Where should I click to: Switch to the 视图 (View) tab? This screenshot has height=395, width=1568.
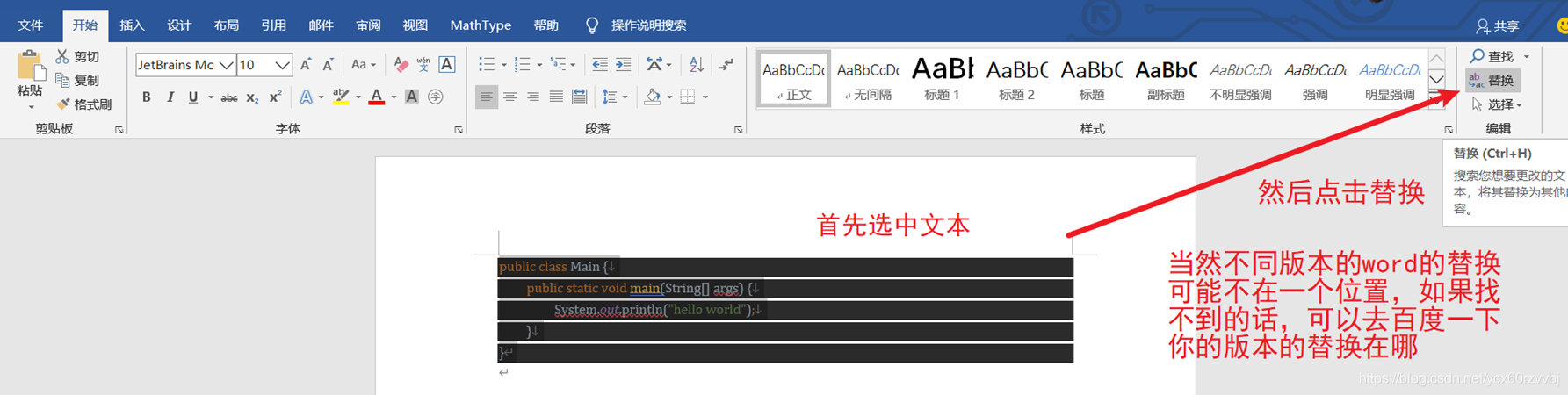click(415, 25)
